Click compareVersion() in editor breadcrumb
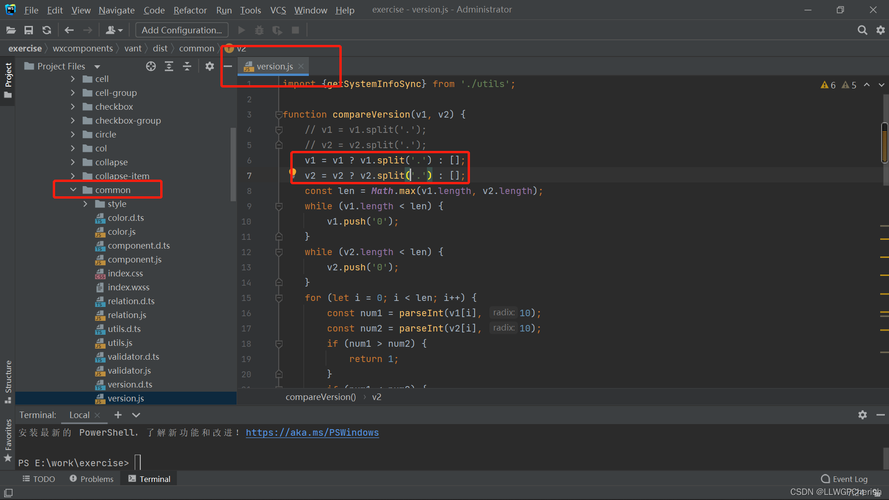 click(x=321, y=397)
